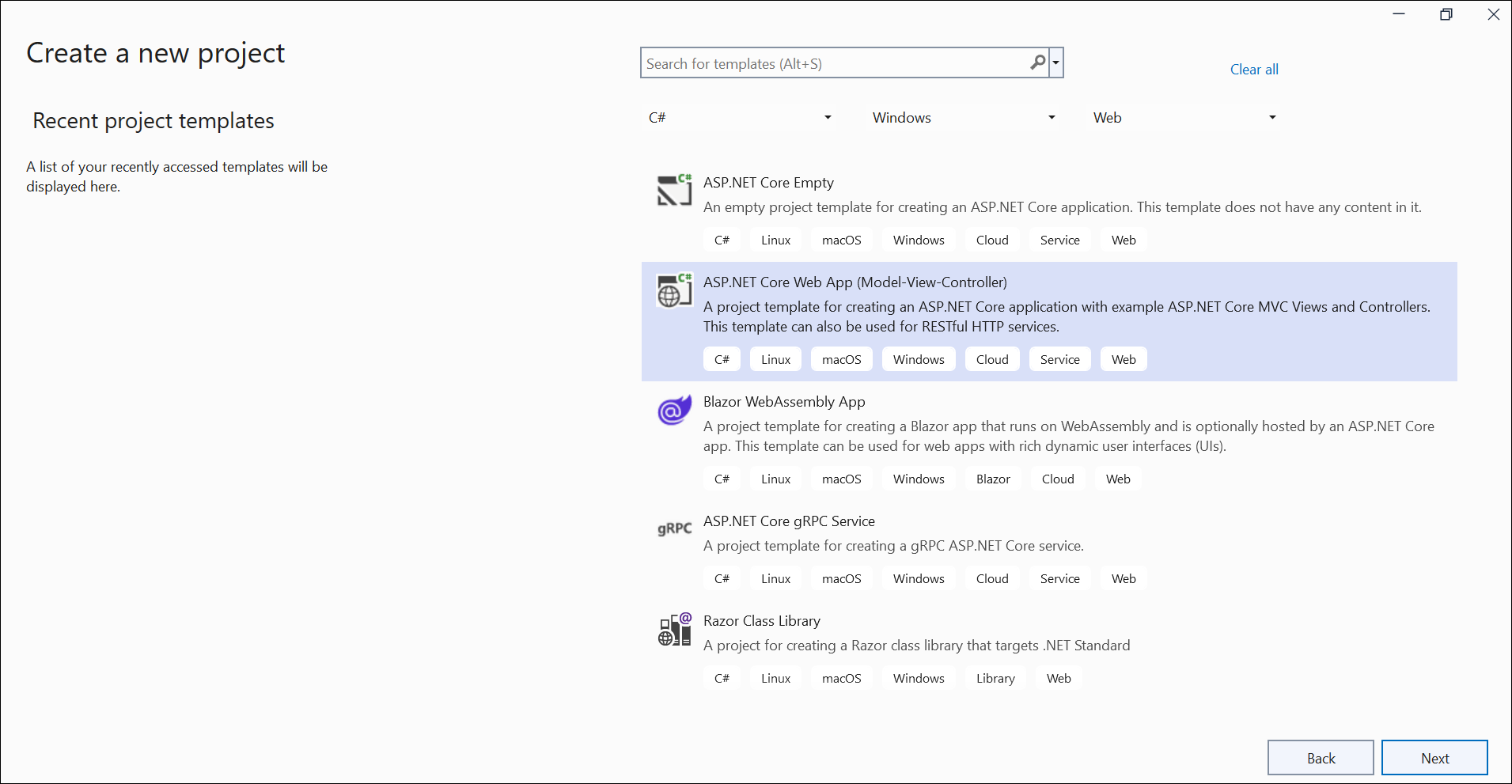Click the ASP.NET Core Empty description text
The height and width of the screenshot is (784, 1512).
(1062, 207)
